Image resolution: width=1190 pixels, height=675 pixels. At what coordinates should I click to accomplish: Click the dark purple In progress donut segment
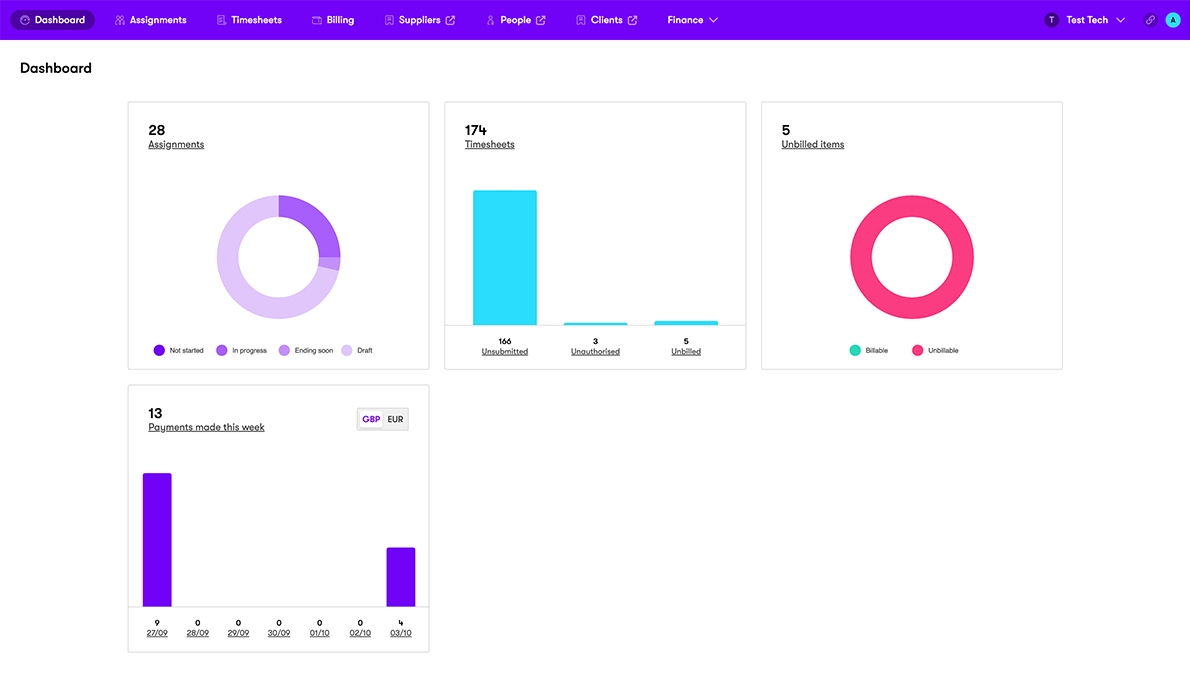point(316,223)
